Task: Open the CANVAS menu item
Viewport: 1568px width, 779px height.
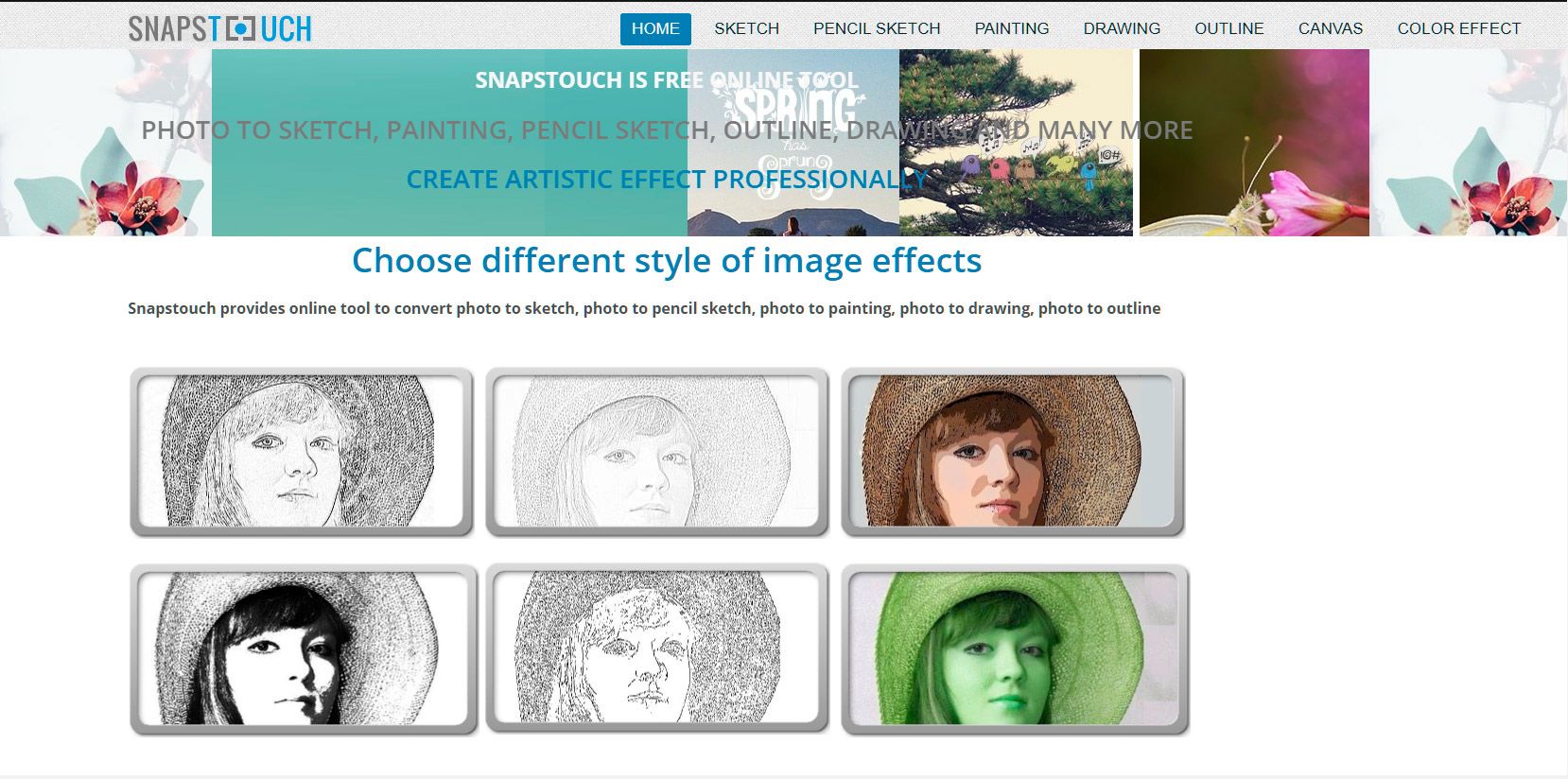Action: click(1330, 28)
